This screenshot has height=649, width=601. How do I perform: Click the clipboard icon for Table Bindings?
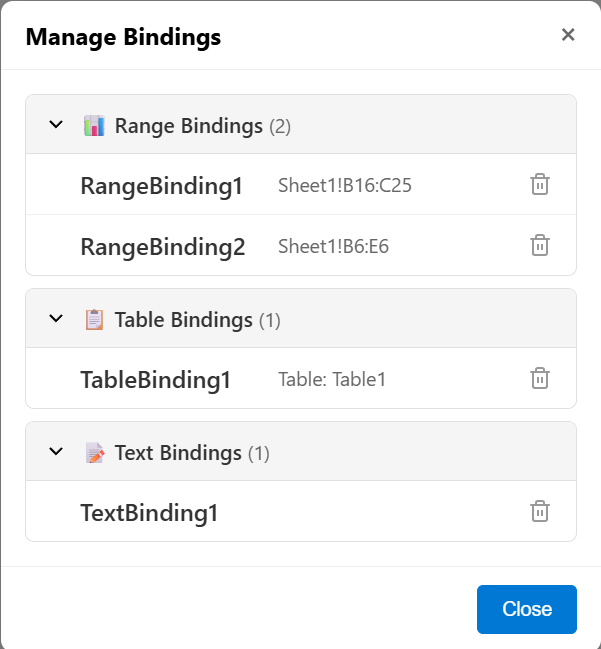click(x=94, y=320)
